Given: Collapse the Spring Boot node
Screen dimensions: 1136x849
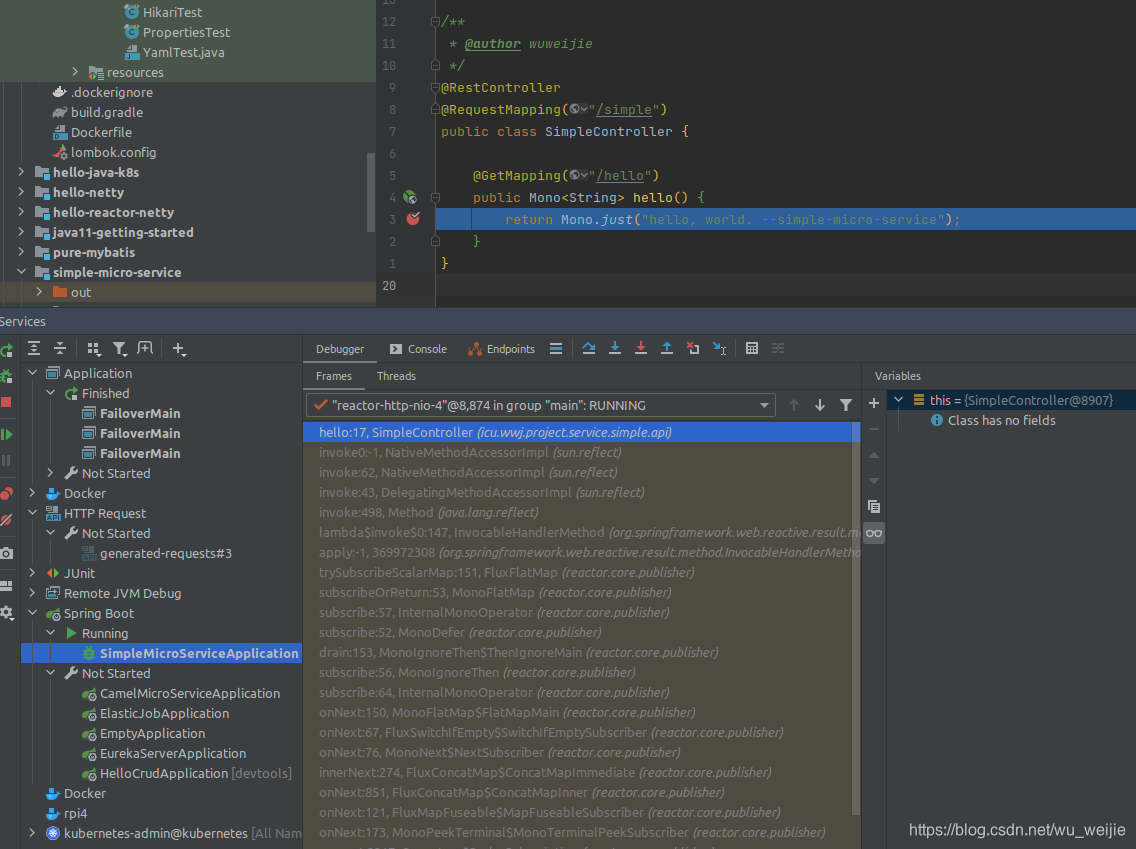Looking at the screenshot, I should [33, 613].
